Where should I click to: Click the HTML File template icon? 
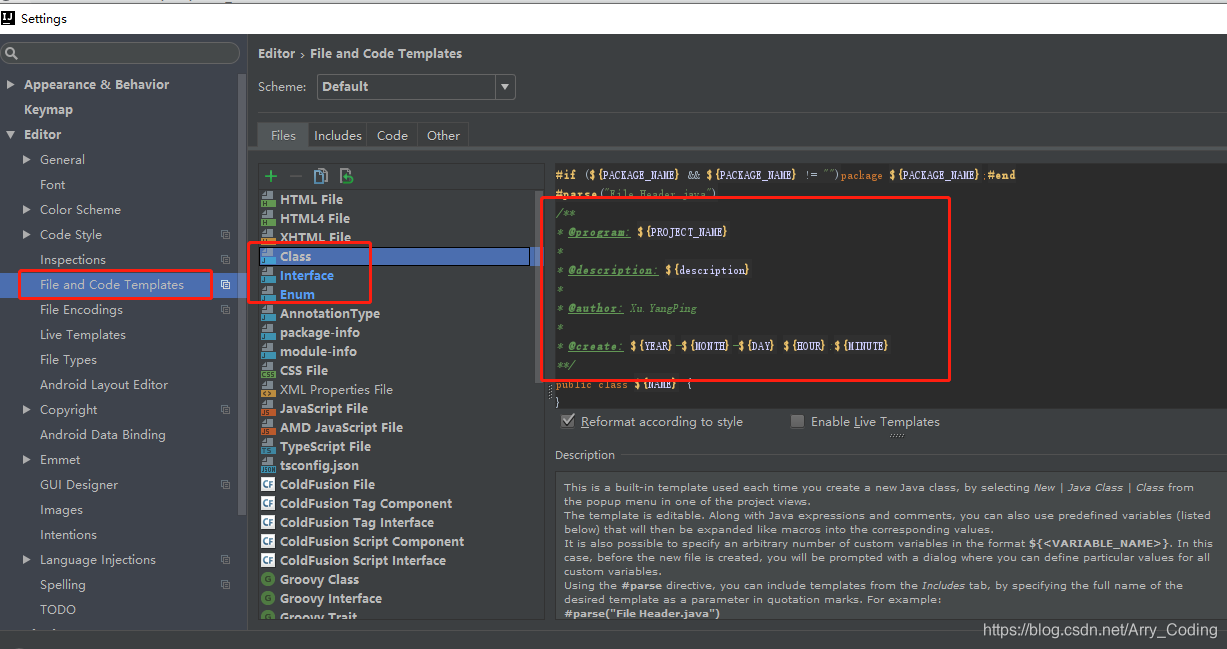tap(268, 199)
